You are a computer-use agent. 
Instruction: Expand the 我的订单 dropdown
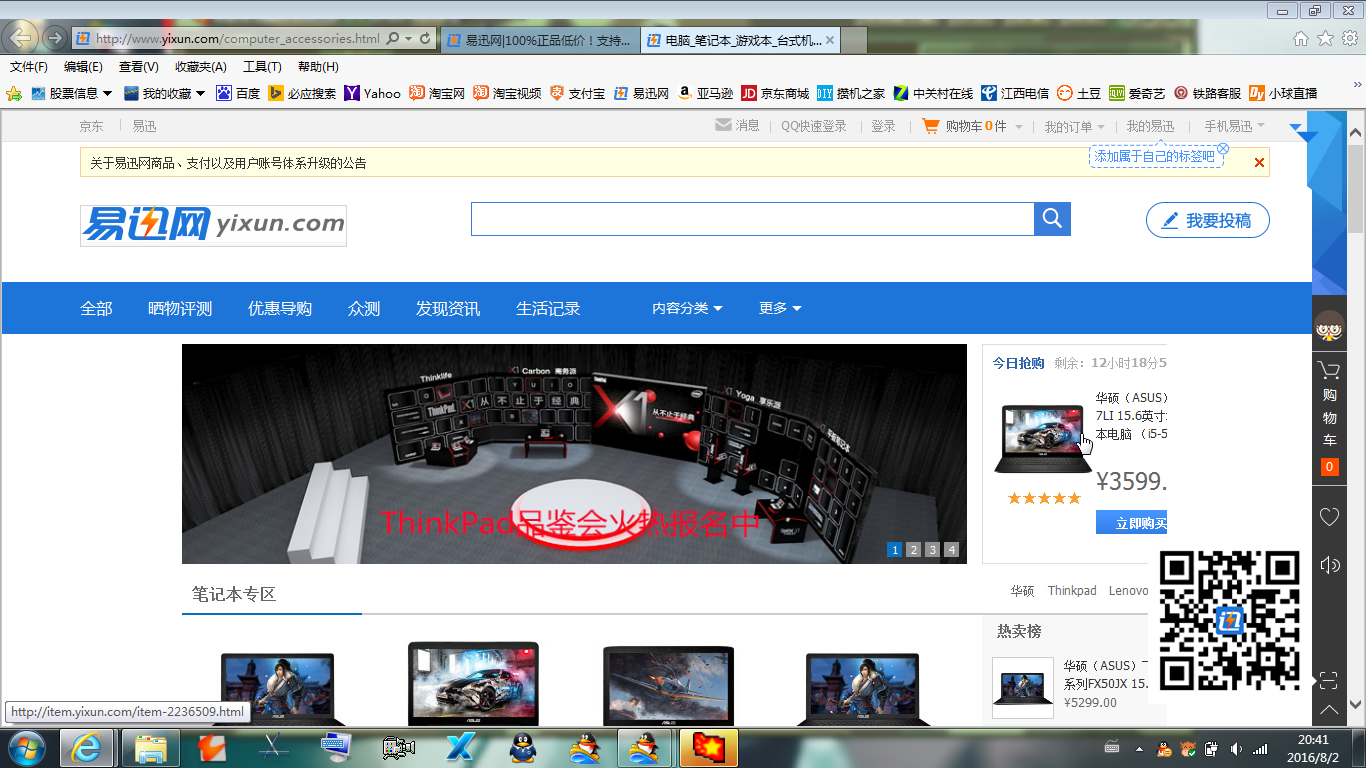(x=1075, y=126)
